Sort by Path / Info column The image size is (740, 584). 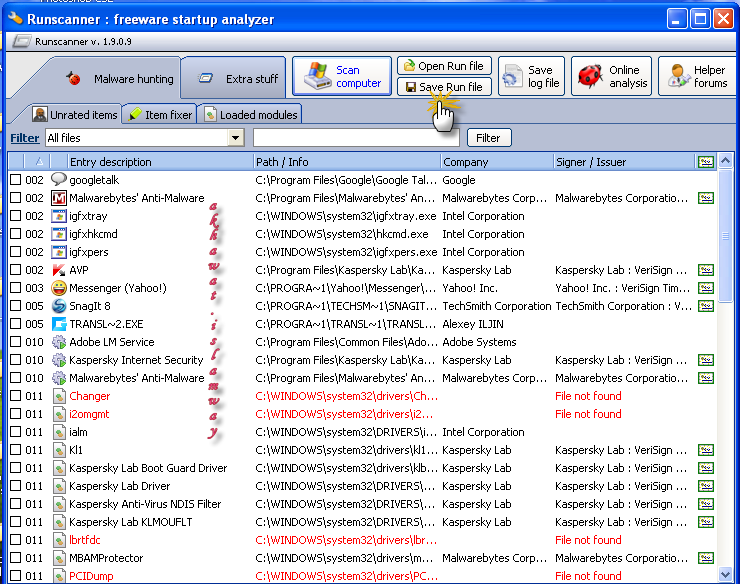(x=347, y=162)
